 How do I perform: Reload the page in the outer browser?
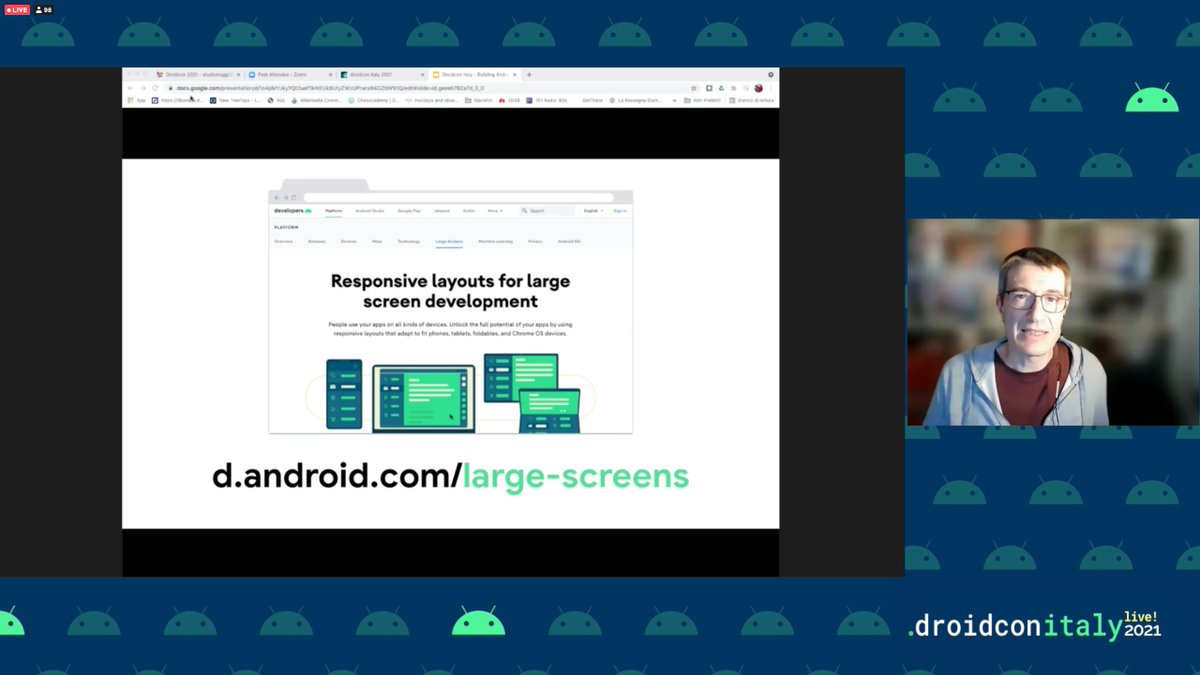pyautogui.click(x=156, y=88)
